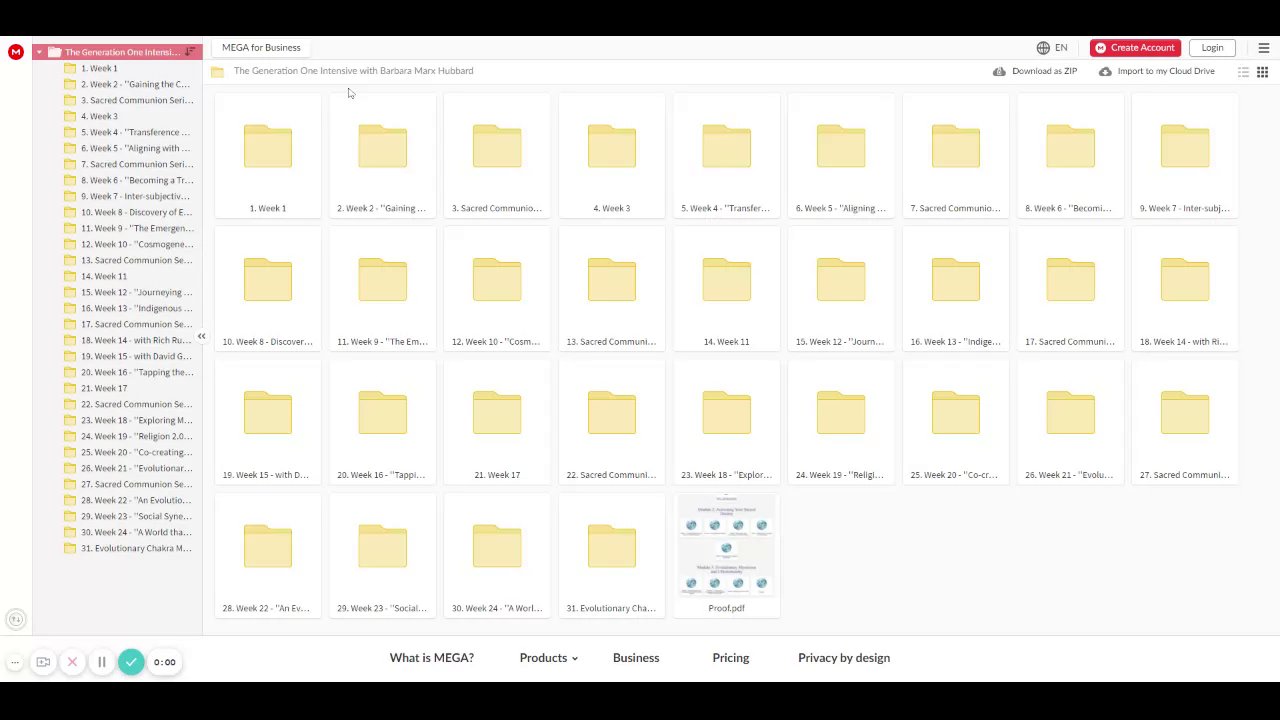Click the sort order icon in tree header

click(x=190, y=52)
